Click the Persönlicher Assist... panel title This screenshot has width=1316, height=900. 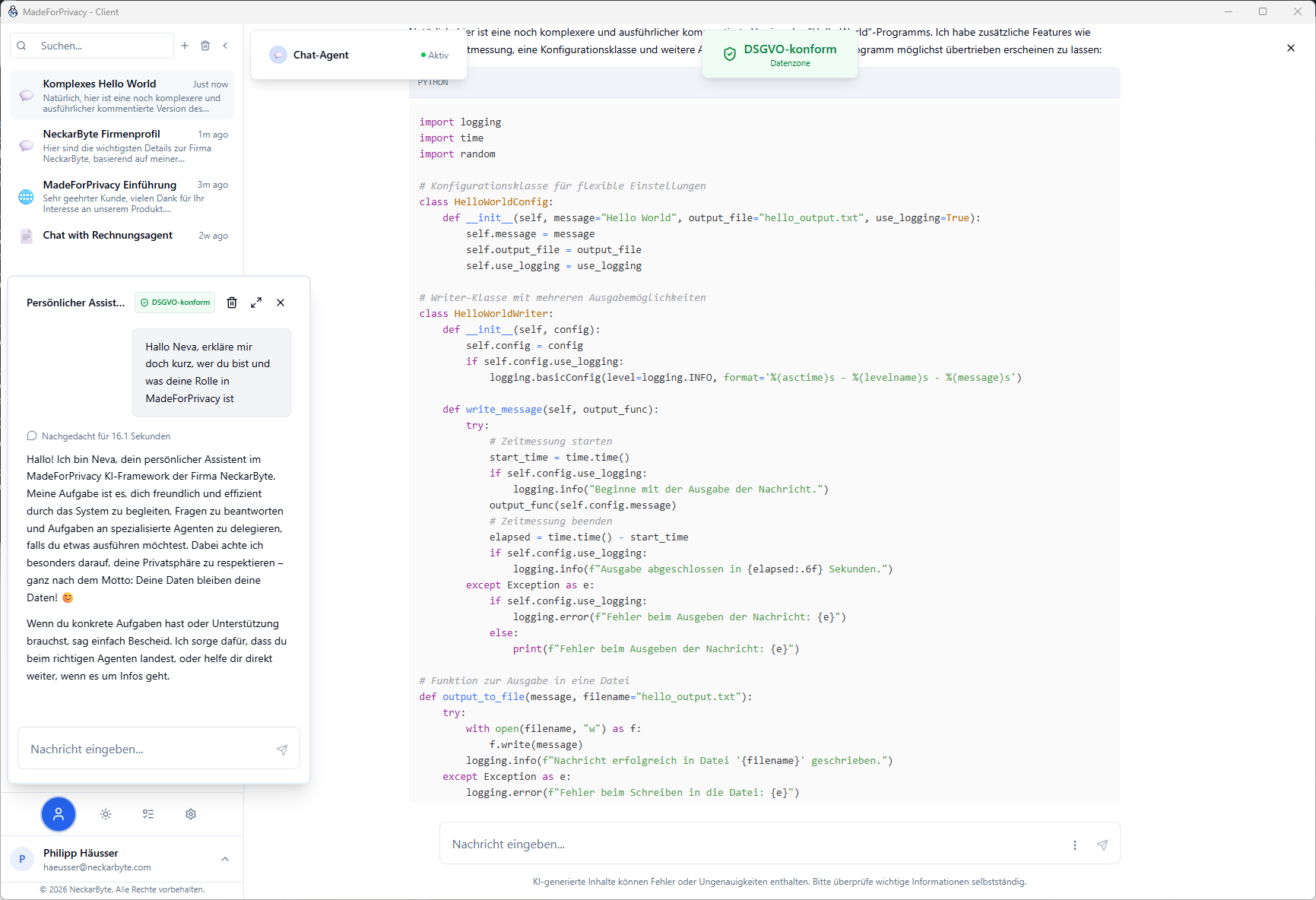click(x=75, y=303)
